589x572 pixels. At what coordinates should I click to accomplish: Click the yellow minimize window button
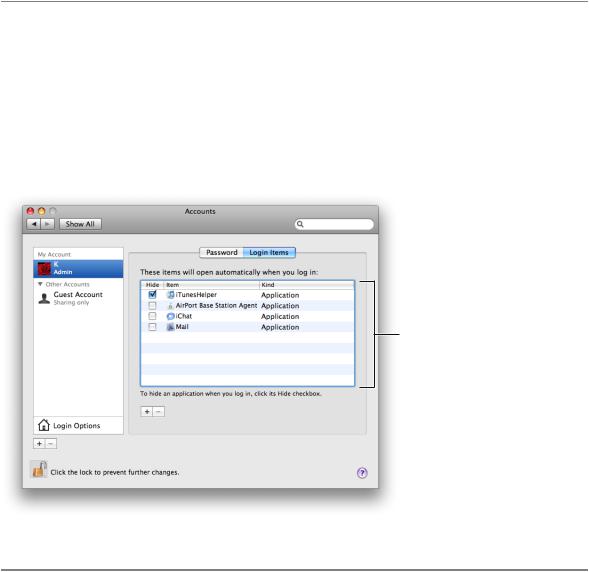(42, 211)
